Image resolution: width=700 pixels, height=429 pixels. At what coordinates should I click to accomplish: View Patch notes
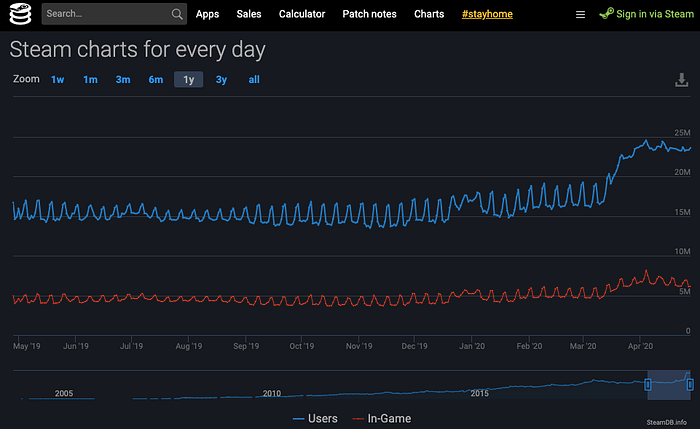click(x=369, y=14)
